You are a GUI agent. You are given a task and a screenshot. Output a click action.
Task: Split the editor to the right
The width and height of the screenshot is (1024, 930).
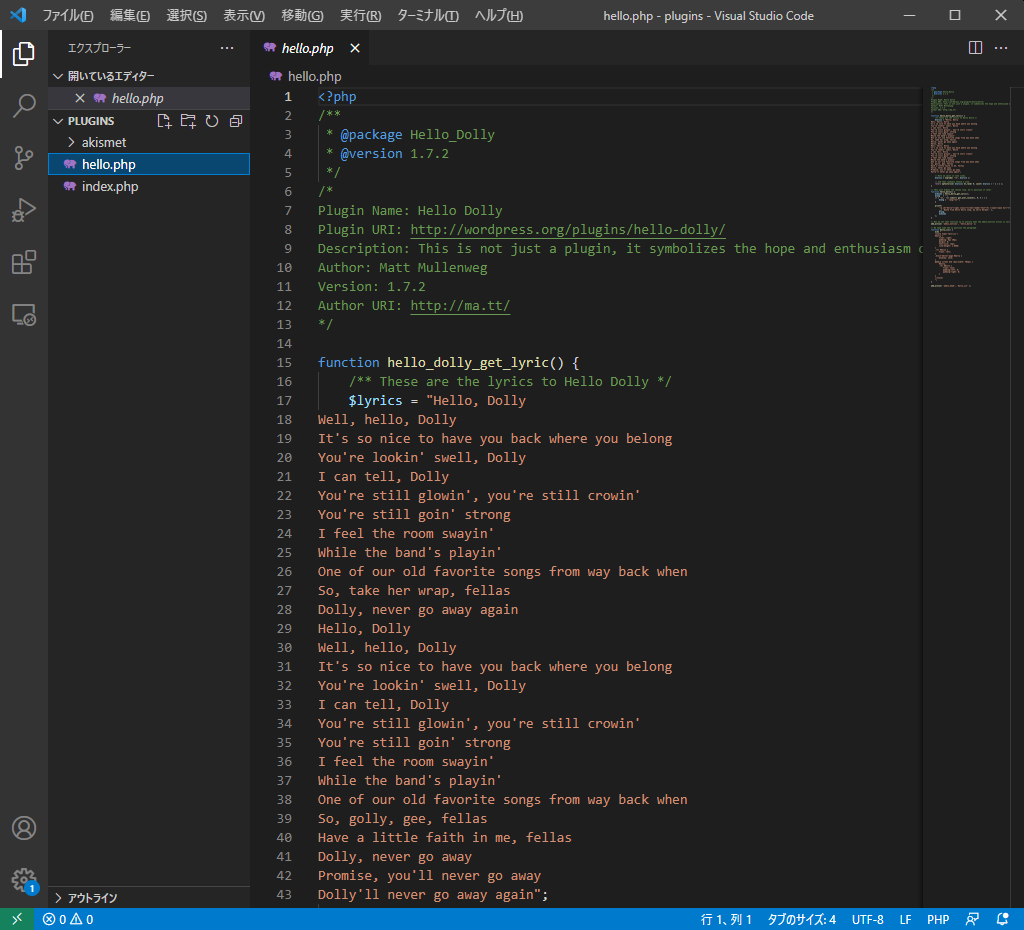tap(975, 48)
